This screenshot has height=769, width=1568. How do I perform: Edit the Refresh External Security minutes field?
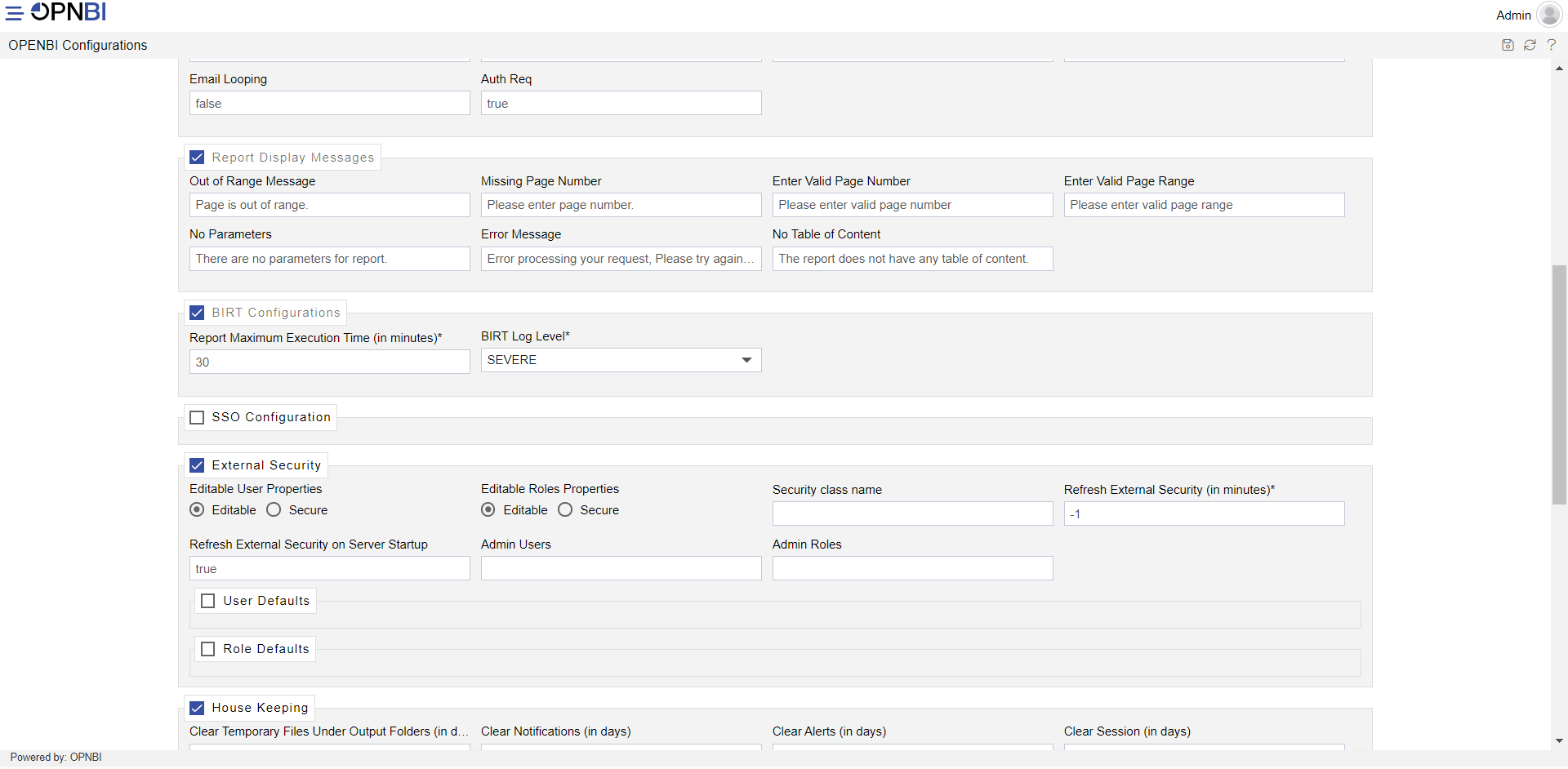(x=1204, y=513)
